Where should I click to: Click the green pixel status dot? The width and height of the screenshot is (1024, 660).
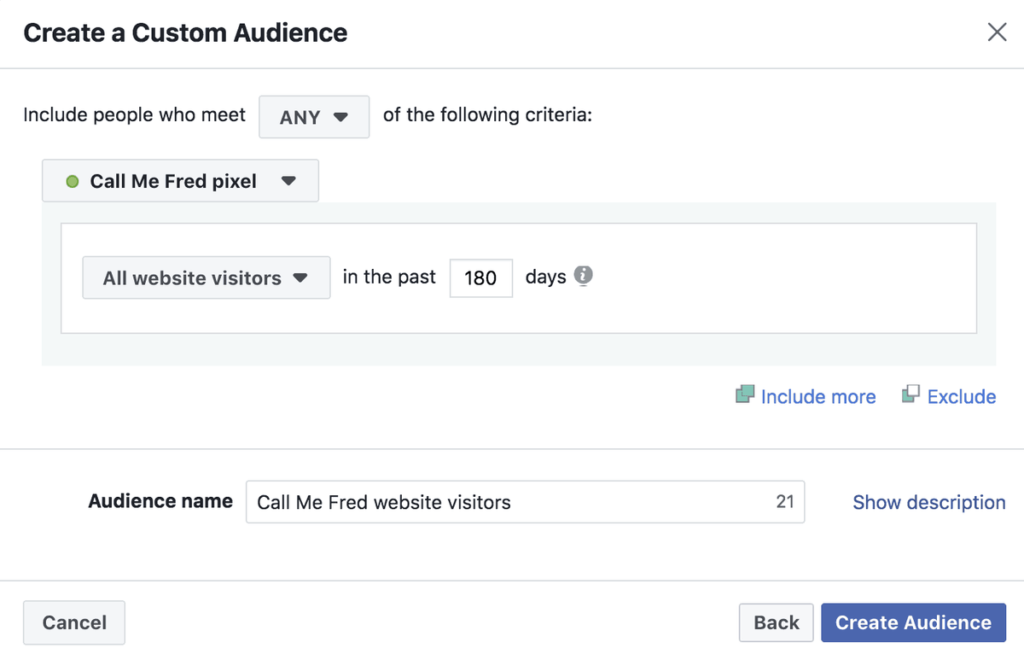coord(72,181)
